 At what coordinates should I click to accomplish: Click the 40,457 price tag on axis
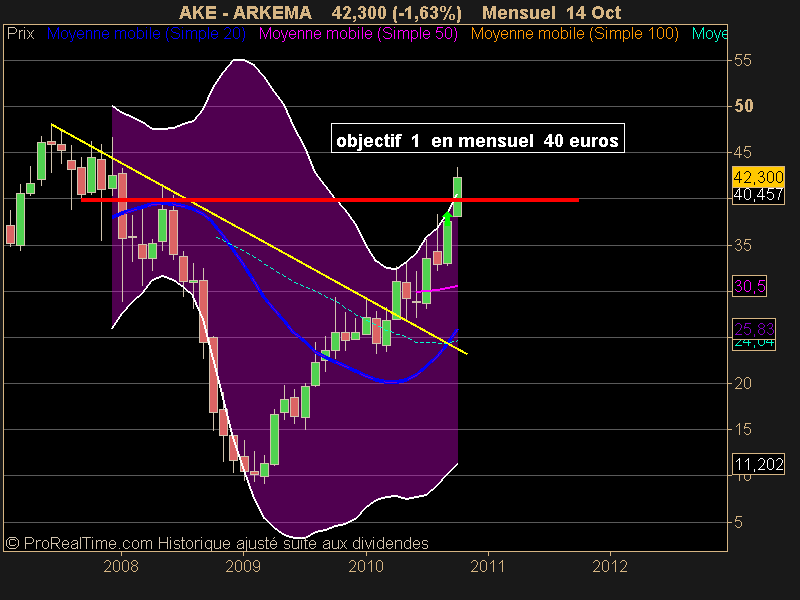coord(759,195)
